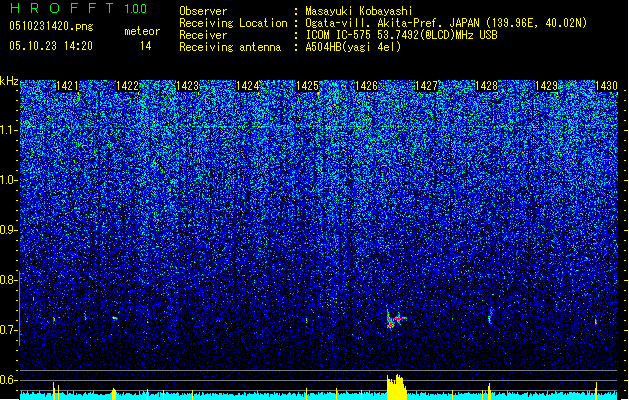Click the 1428 time marker
Screen dimensions: 629x400
point(487,86)
